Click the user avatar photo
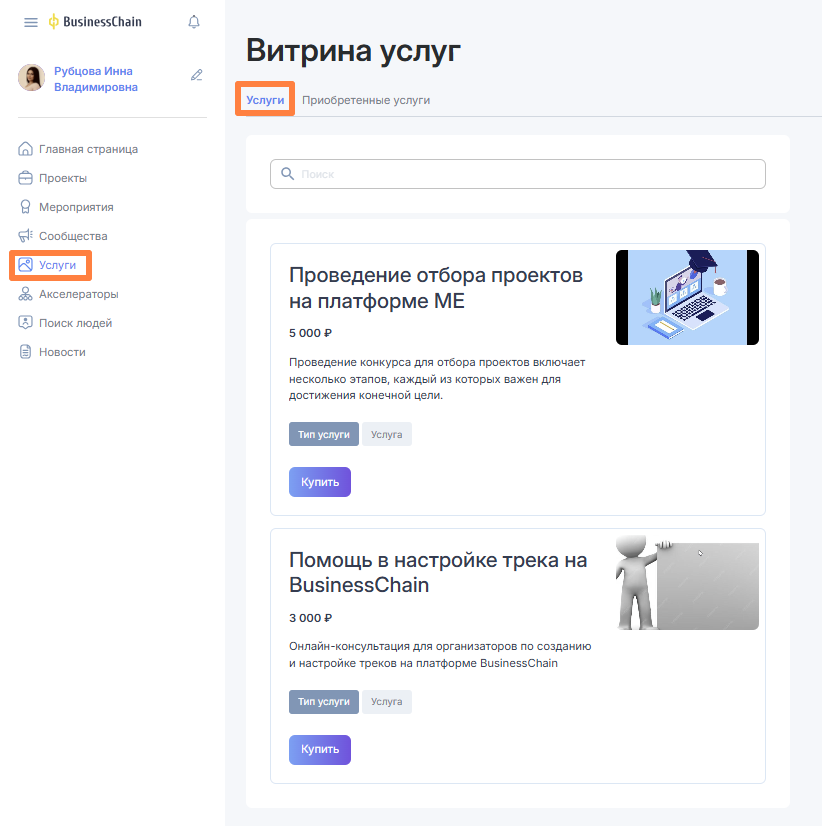The image size is (822, 826). click(31, 79)
